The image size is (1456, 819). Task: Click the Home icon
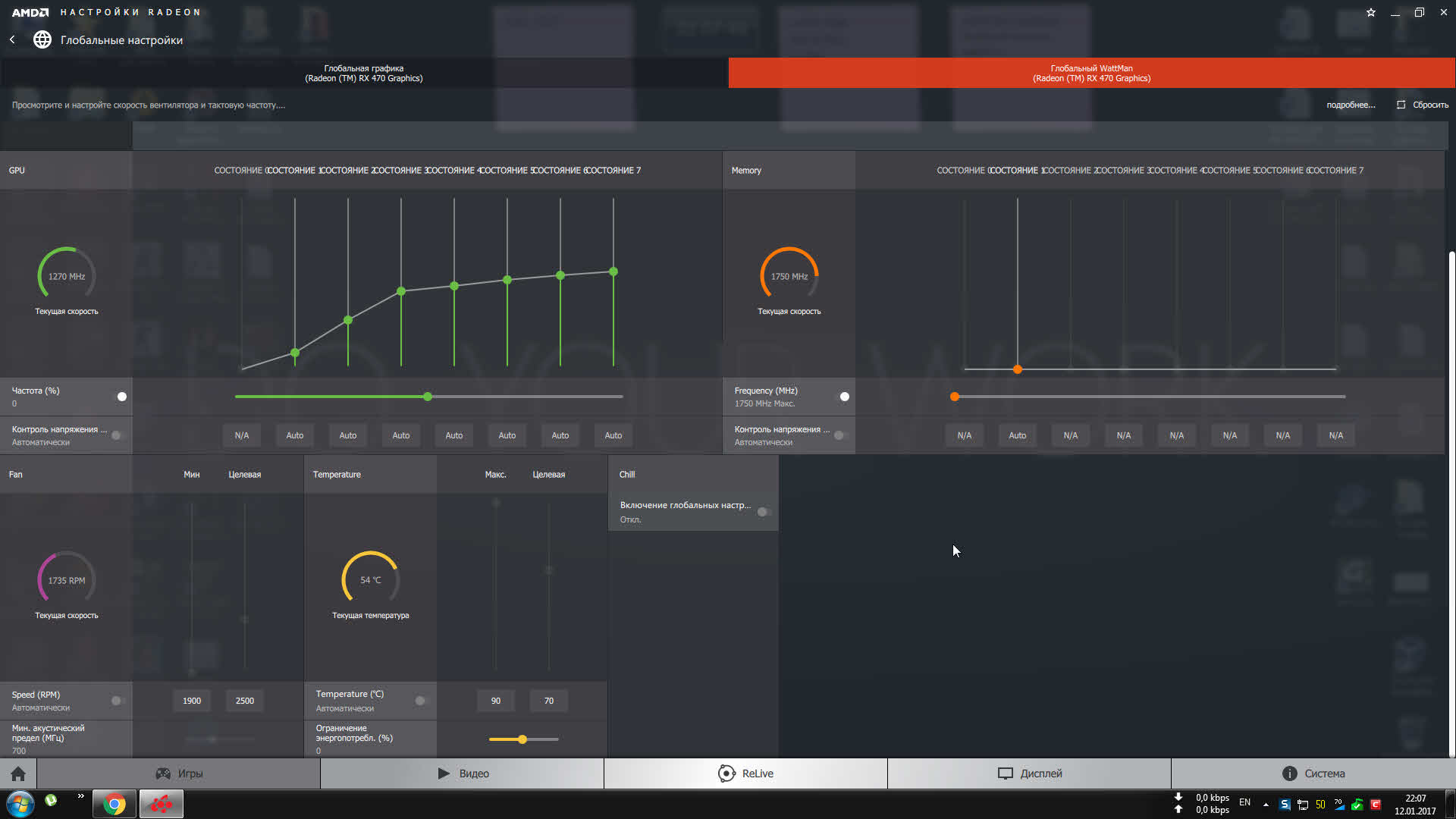18,773
